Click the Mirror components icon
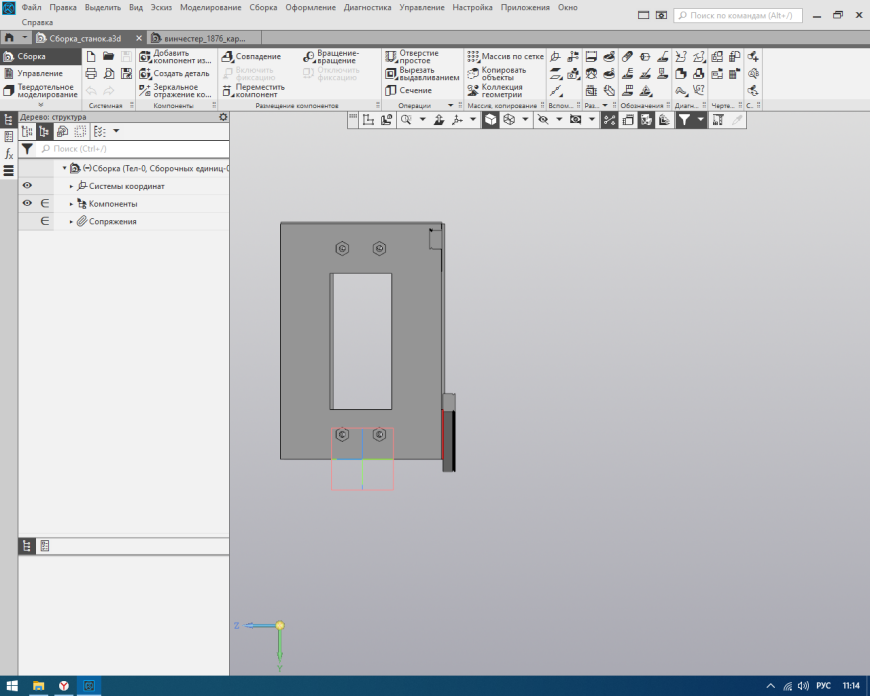The height and width of the screenshot is (696, 870). [145, 90]
